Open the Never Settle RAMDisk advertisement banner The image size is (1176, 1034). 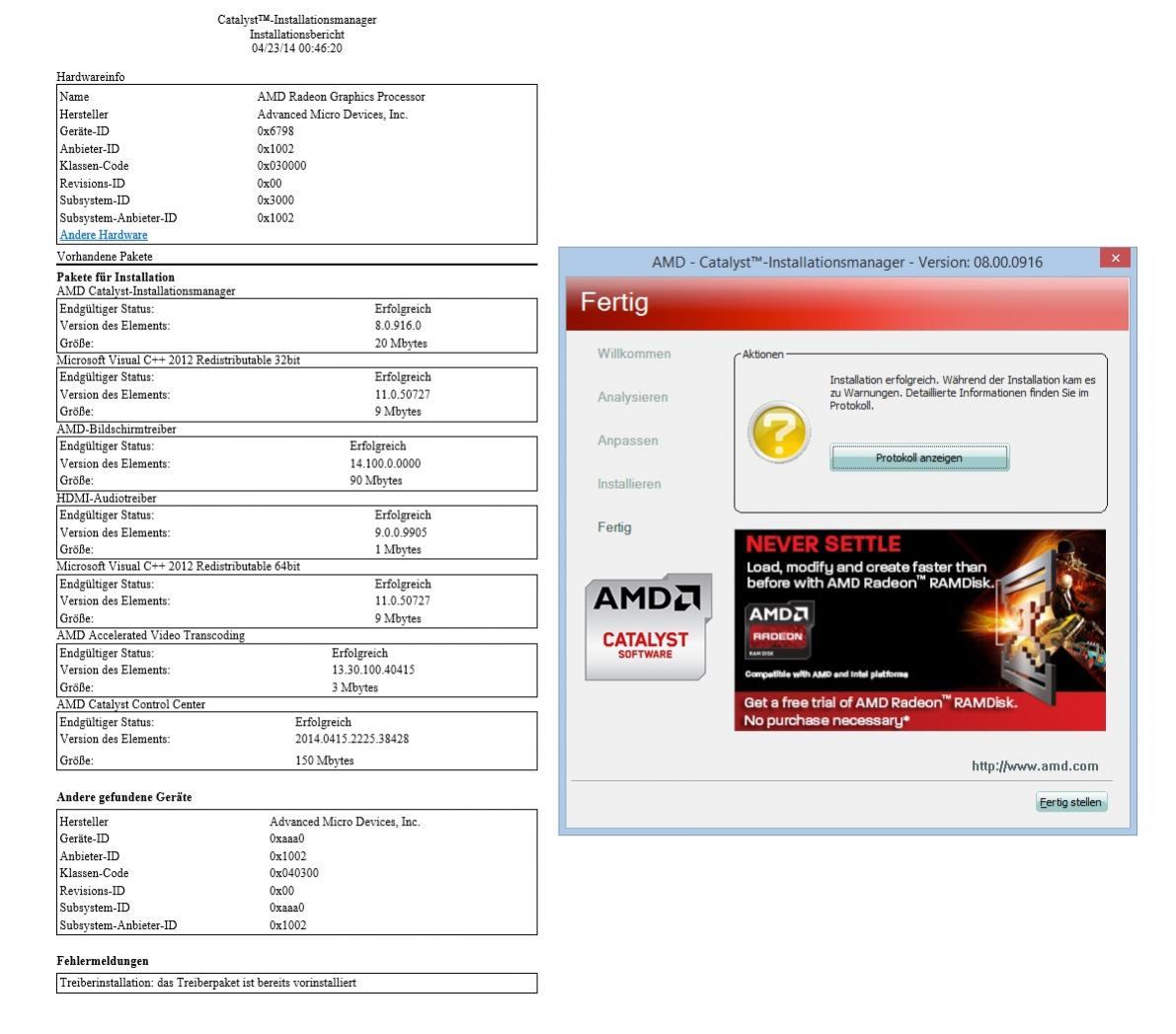919,629
